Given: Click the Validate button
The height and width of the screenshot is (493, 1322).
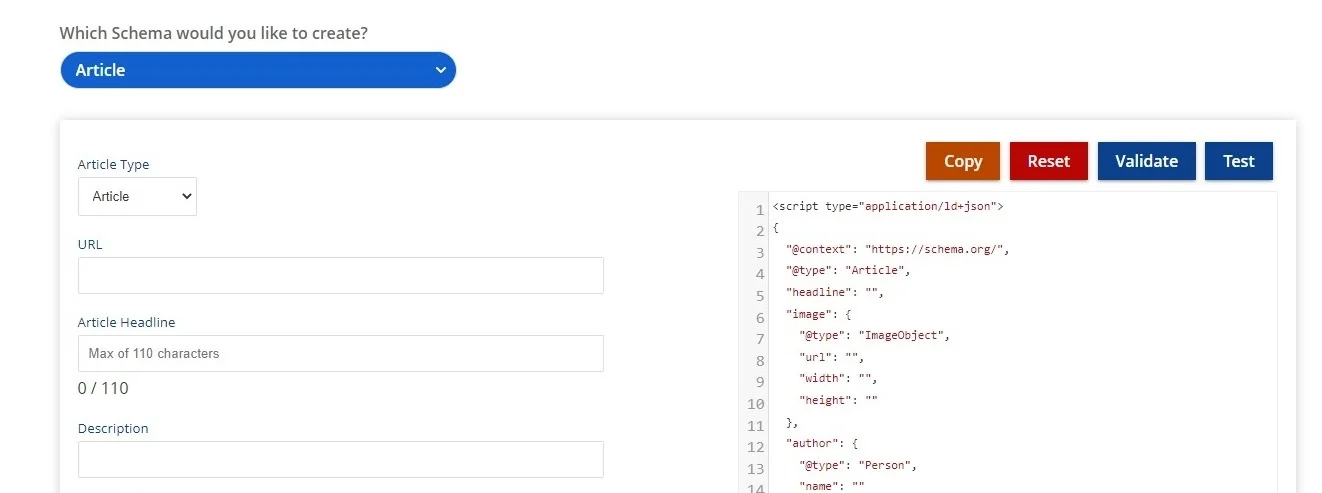Looking at the screenshot, I should pyautogui.click(x=1146, y=161).
